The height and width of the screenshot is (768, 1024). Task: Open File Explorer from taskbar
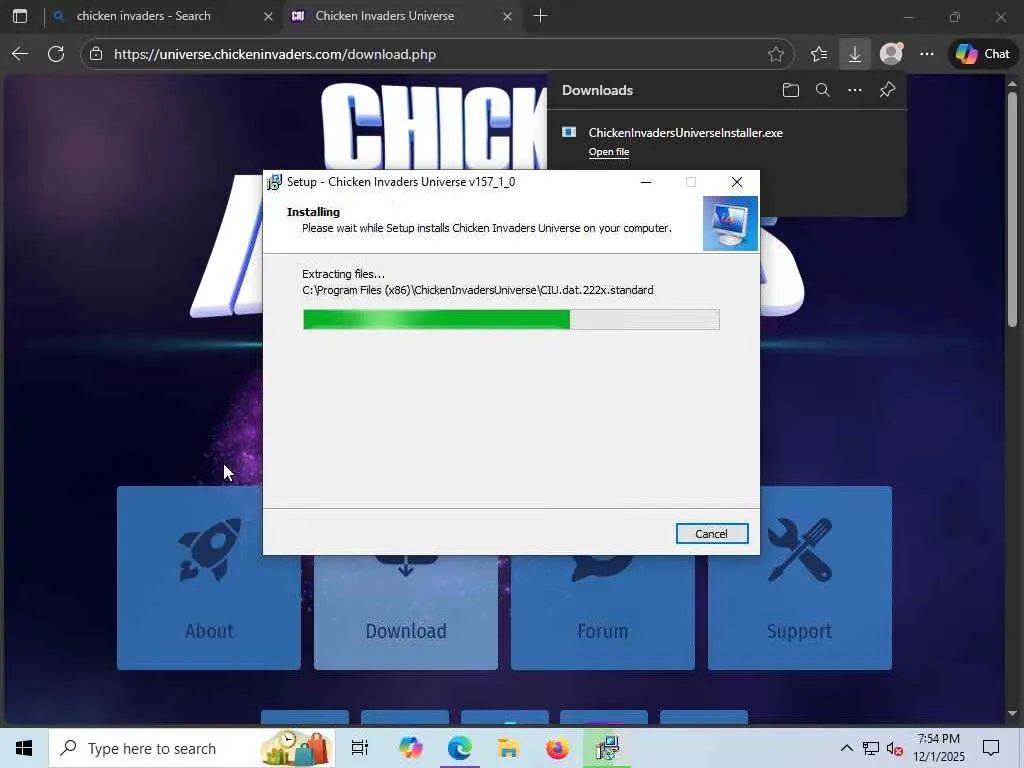508,748
